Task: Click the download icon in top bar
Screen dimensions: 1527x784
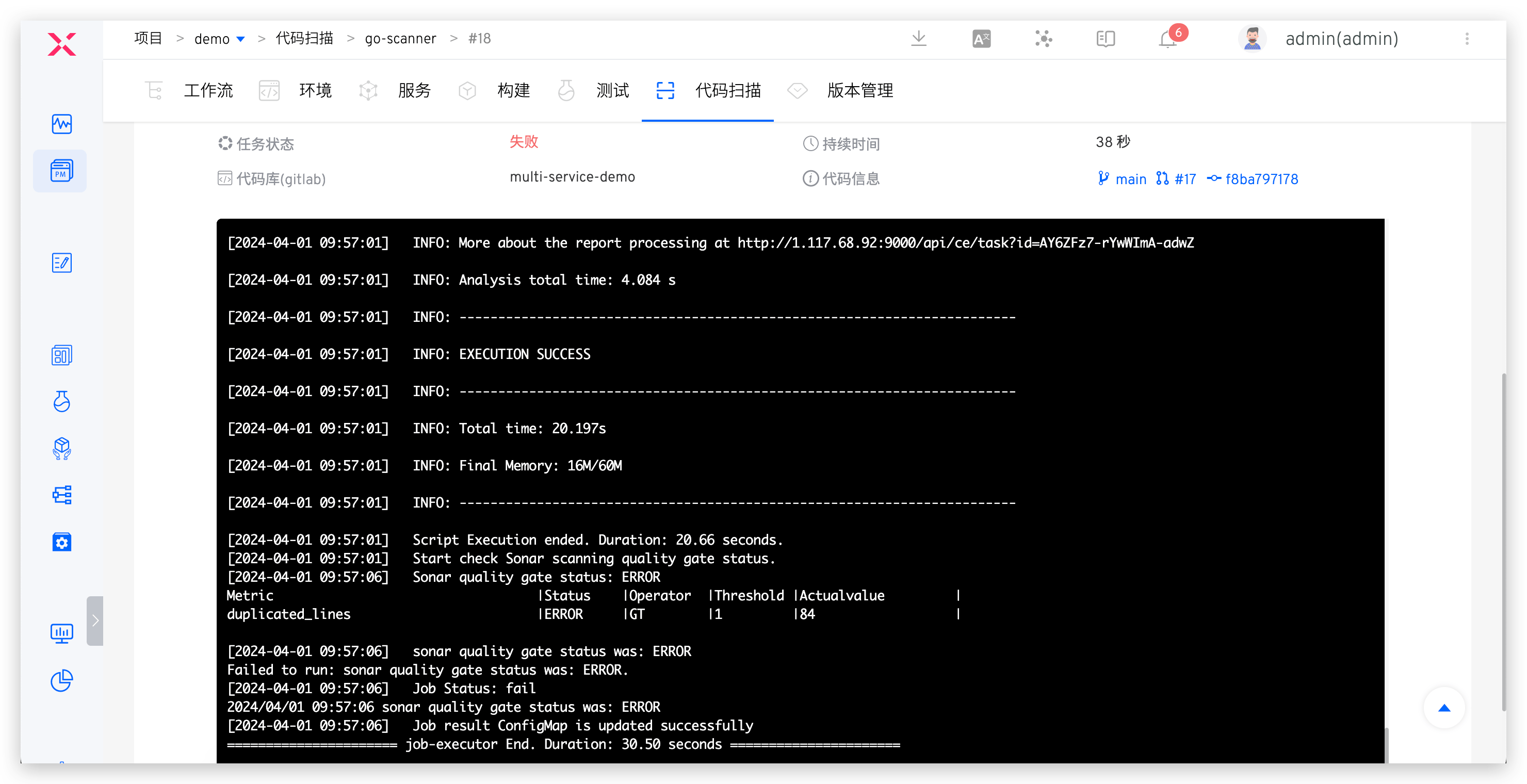Action: pos(918,39)
